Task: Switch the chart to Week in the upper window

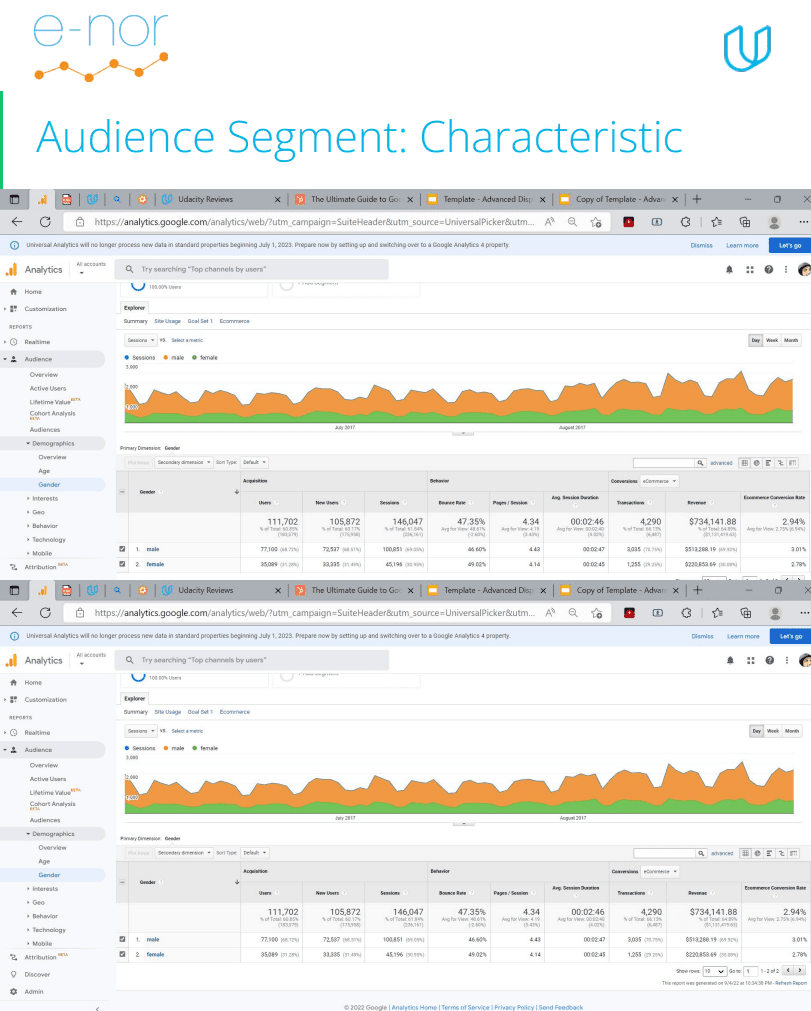Action: click(772, 340)
